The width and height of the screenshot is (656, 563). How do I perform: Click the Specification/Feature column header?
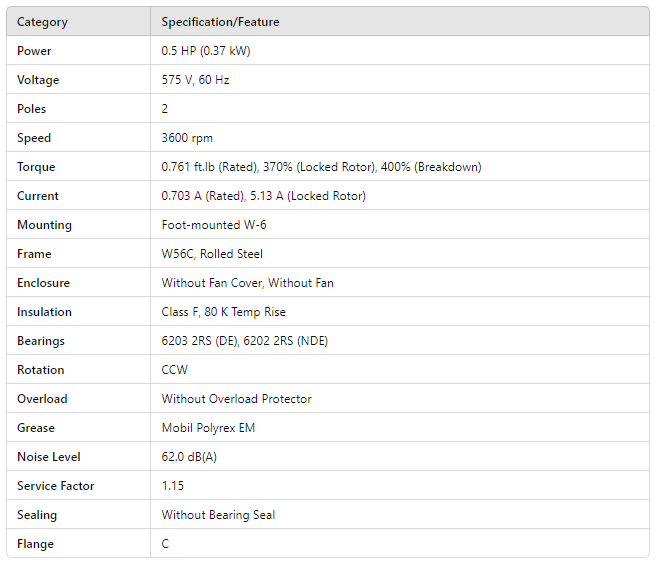[x=220, y=22]
